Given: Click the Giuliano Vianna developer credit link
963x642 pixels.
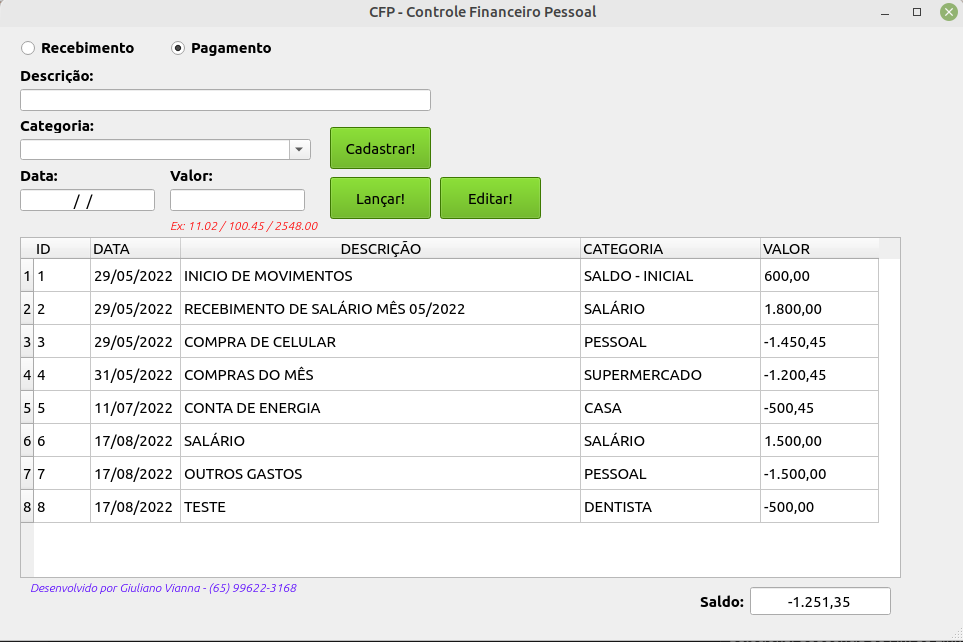Looking at the screenshot, I should coord(163,588).
